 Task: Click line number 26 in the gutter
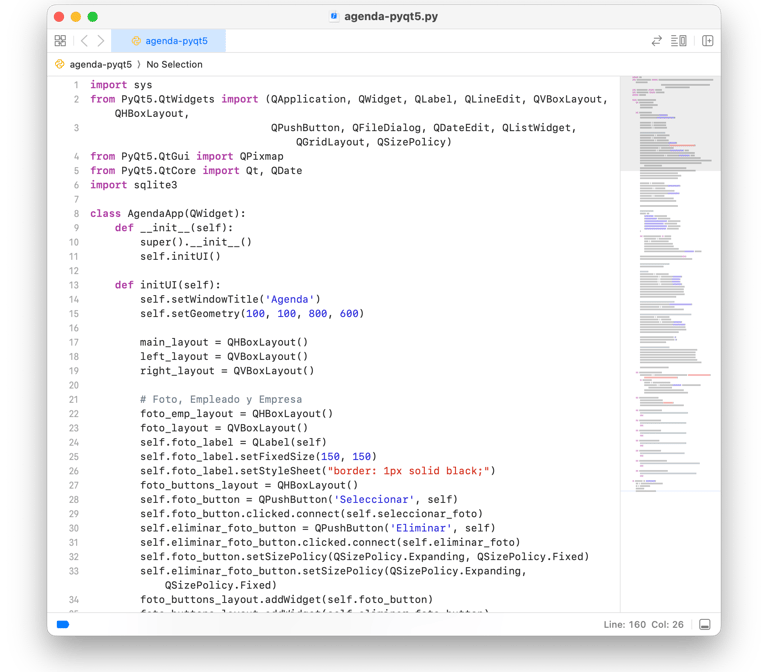[x=73, y=471]
